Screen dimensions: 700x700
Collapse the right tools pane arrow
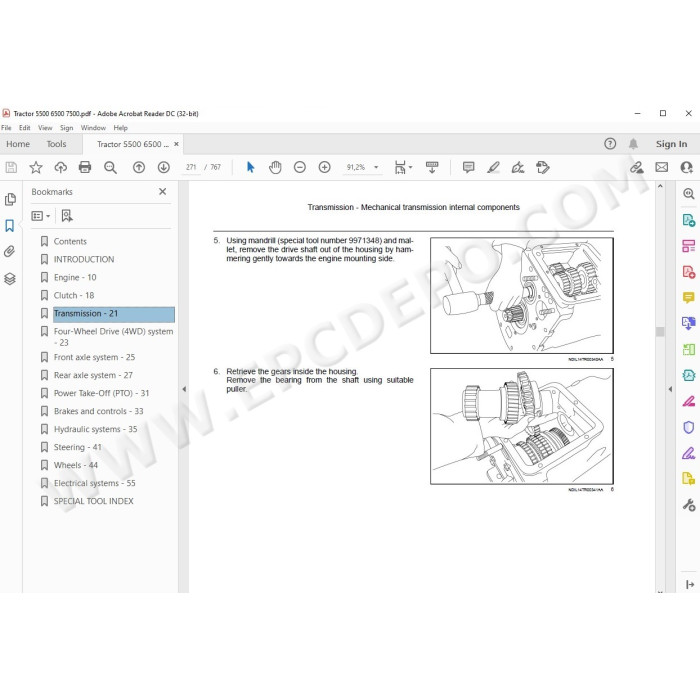pyautogui.click(x=670, y=389)
